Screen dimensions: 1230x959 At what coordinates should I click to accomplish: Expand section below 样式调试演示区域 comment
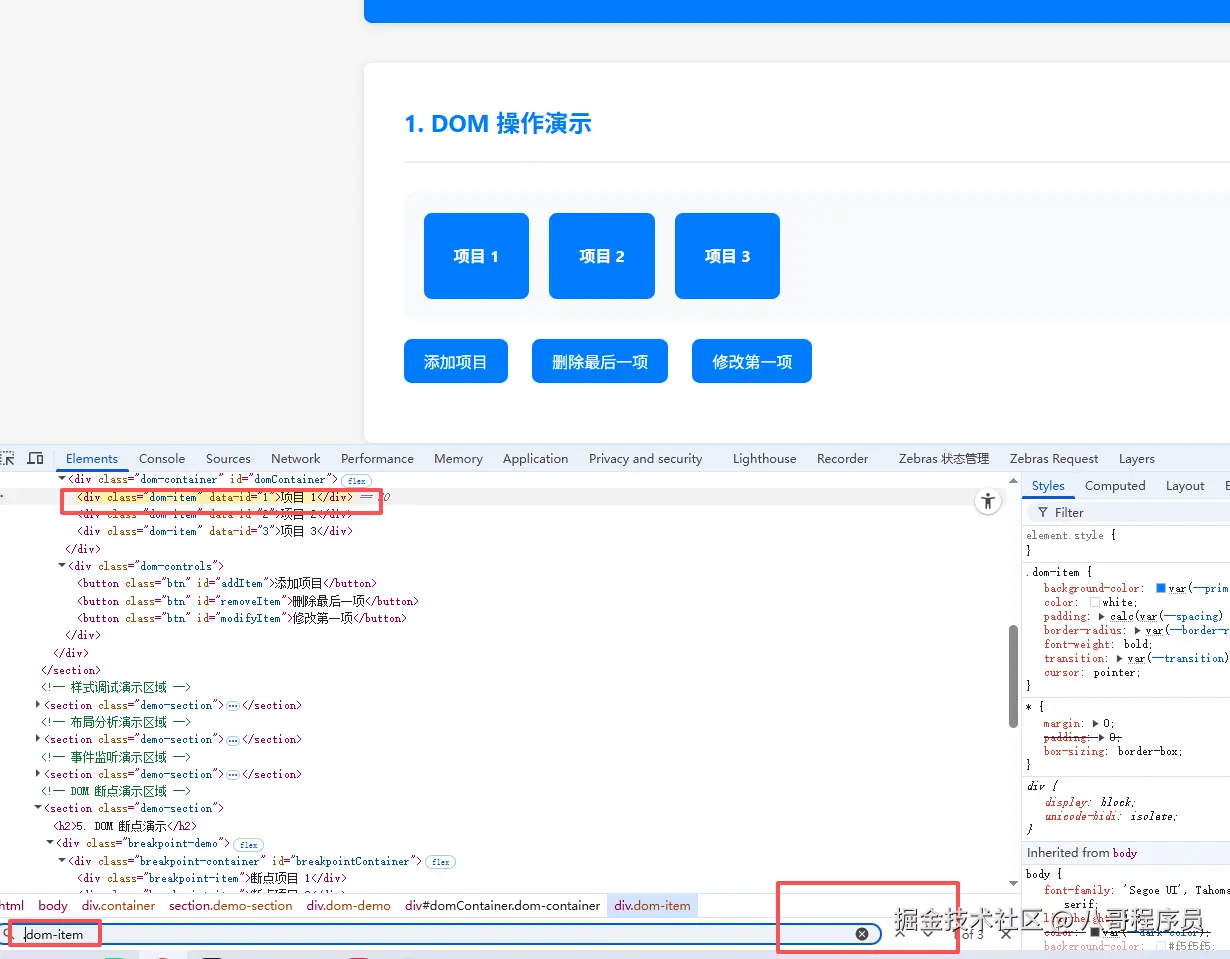[x=38, y=705]
